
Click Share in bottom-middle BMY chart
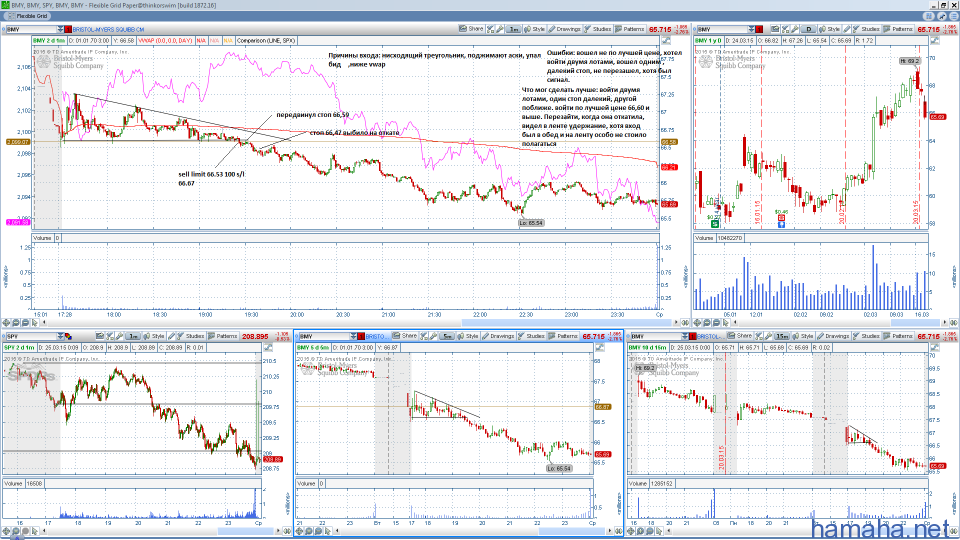[x=405, y=336]
